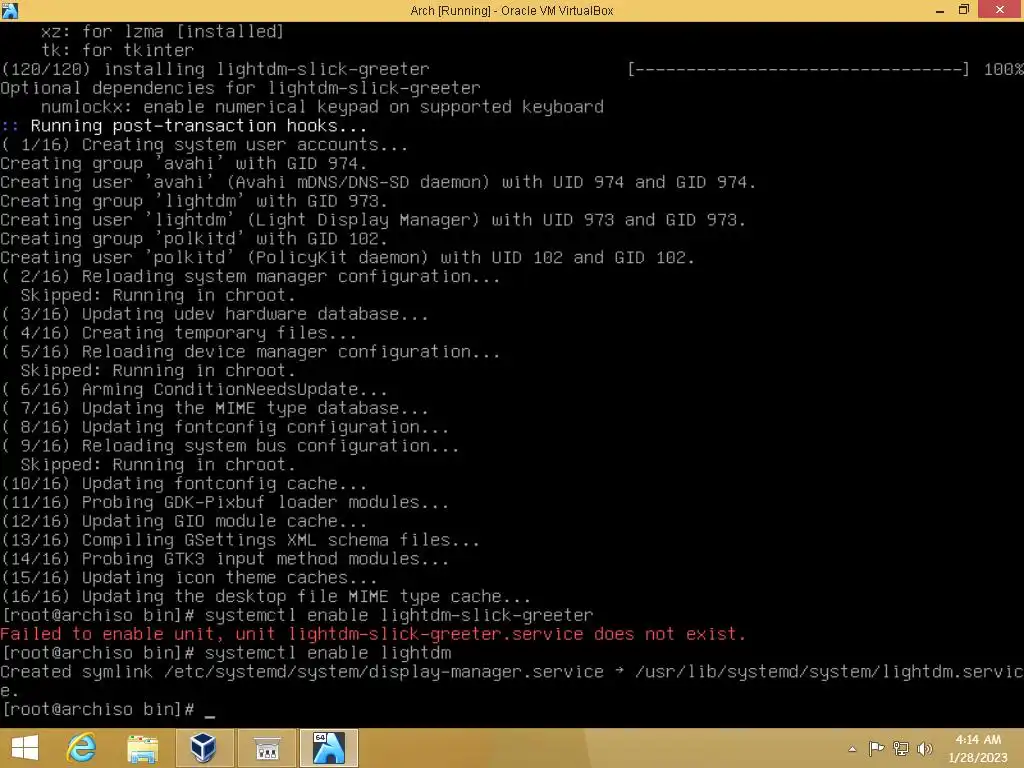Minimize the Arch VirtualBox window
The image size is (1024, 768).
[x=940, y=10]
